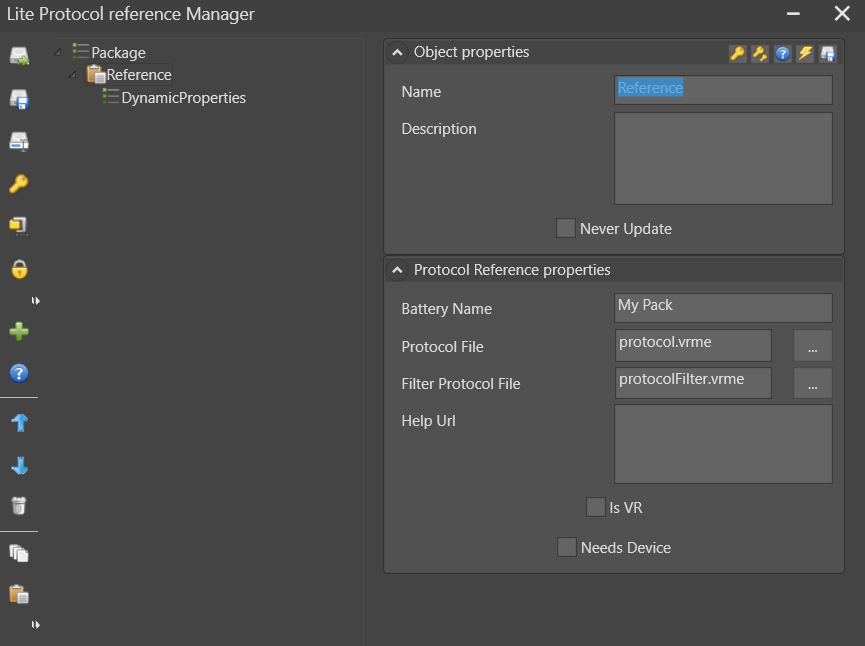Toggle the Is VR checkbox

click(596, 507)
